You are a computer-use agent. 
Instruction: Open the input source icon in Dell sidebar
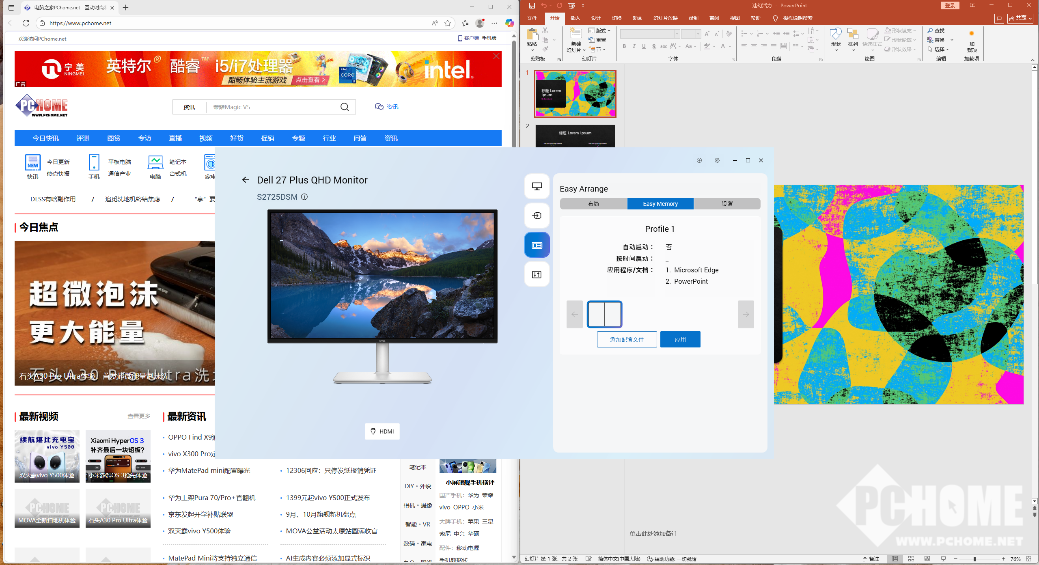[537, 215]
